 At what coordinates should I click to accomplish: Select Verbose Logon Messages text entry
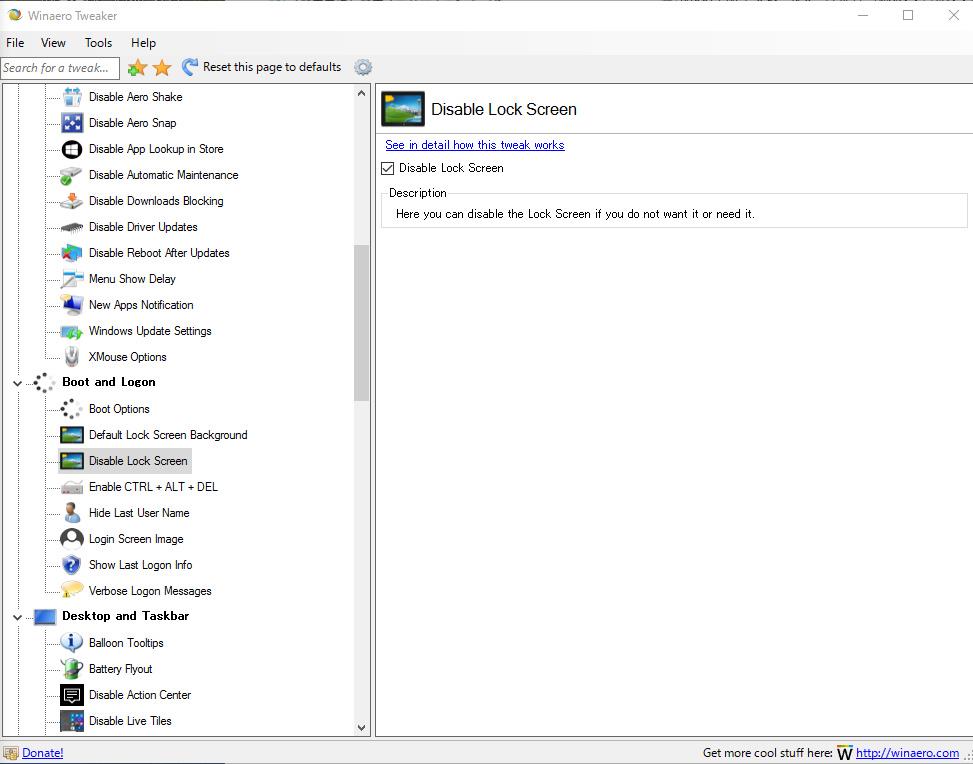pos(150,591)
